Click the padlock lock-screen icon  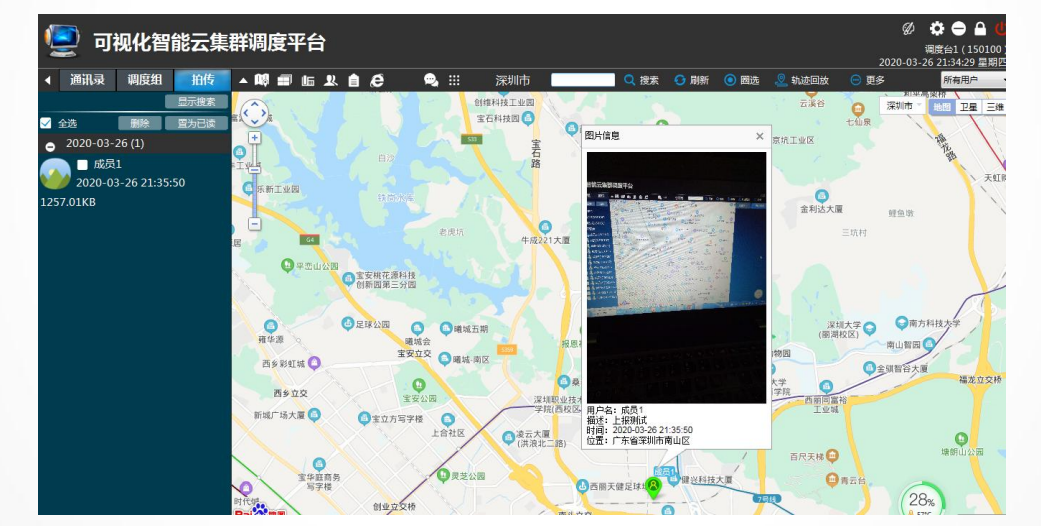click(x=980, y=28)
